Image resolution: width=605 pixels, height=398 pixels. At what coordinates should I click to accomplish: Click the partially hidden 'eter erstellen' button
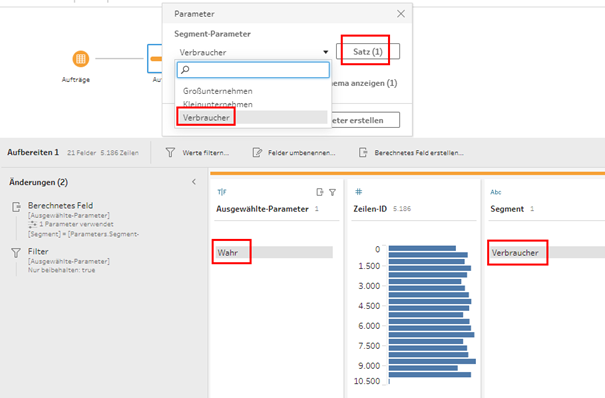(x=365, y=120)
